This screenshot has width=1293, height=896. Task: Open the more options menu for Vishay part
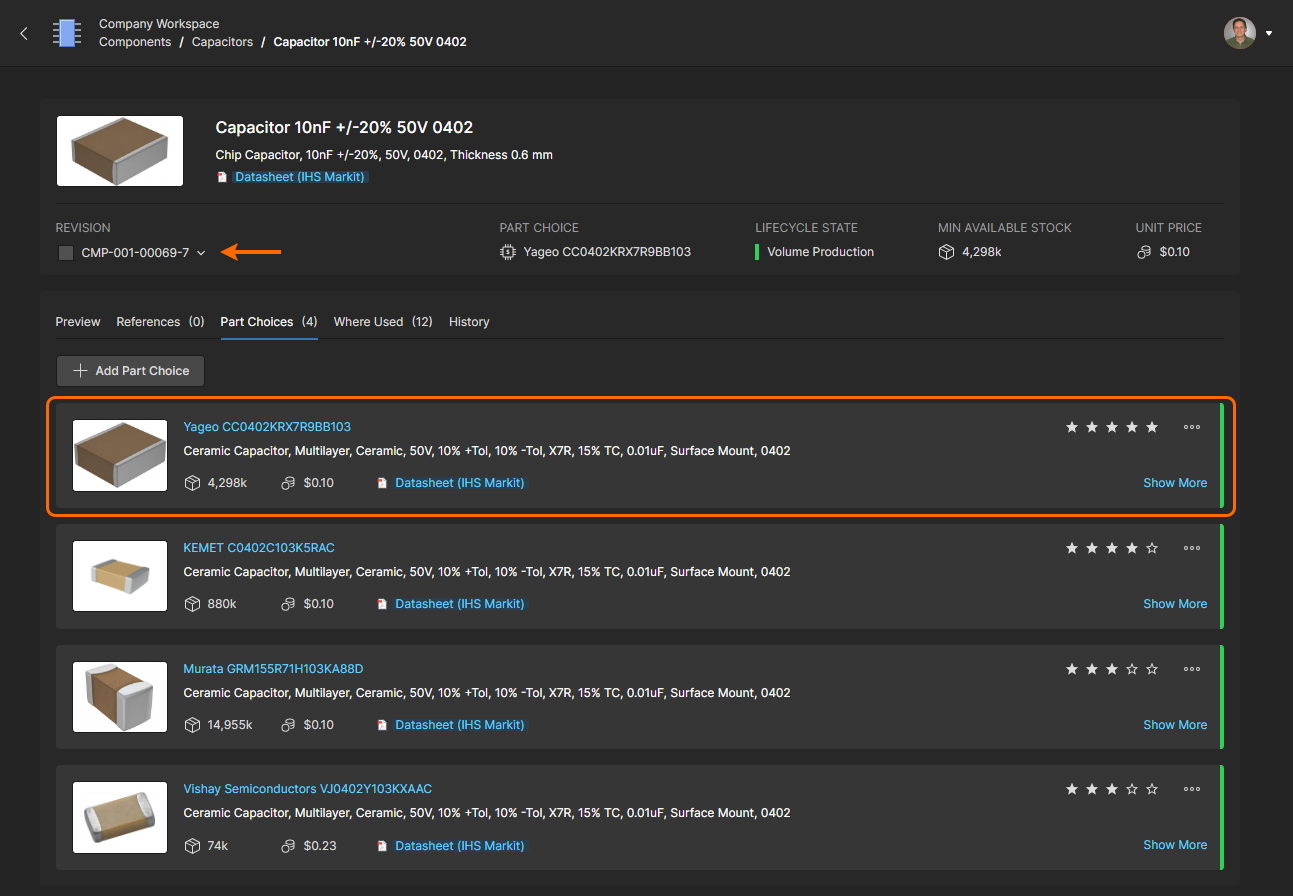click(1192, 789)
